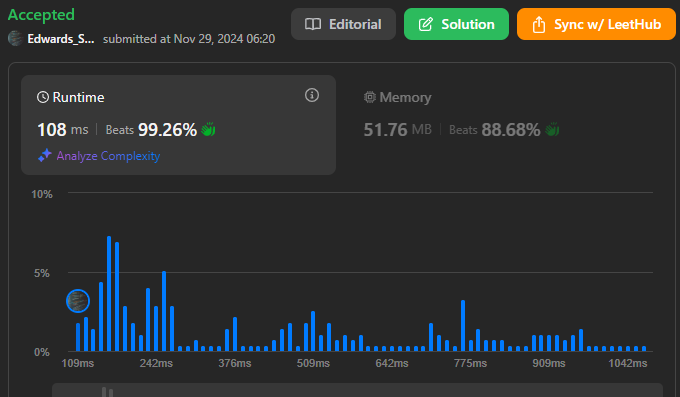Viewport: 680px width, 397px height.
Task: Click the Runtime clock icon
Action: pyautogui.click(x=42, y=97)
